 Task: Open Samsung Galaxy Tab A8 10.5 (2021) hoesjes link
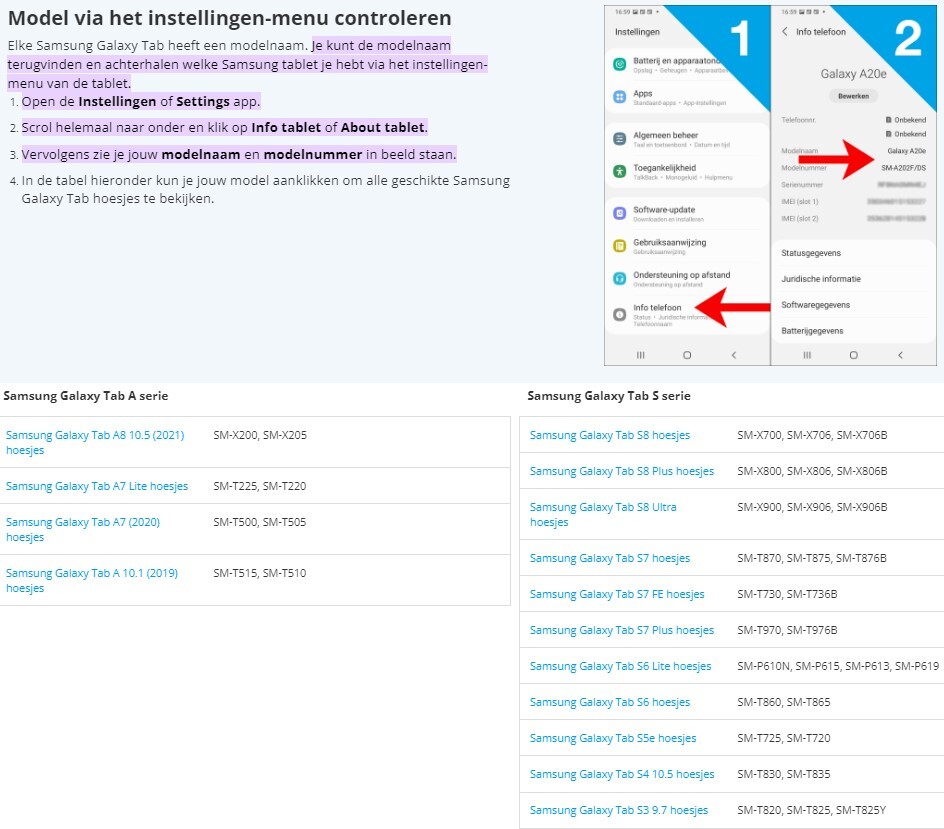tap(95, 442)
